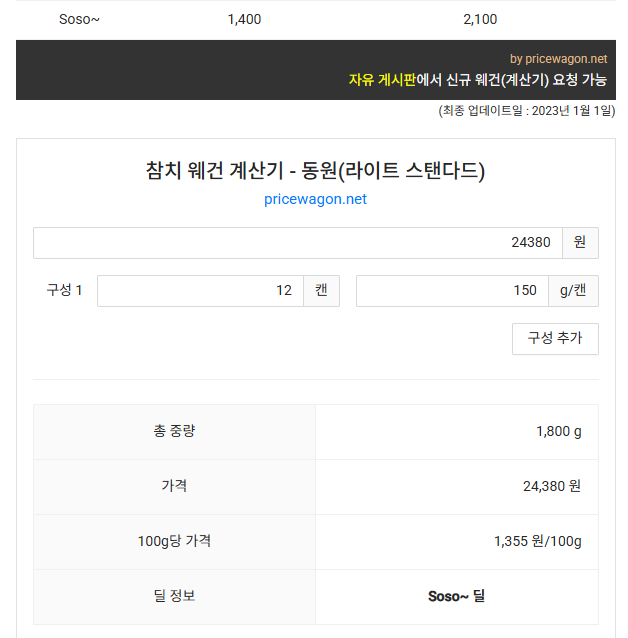Image resolution: width=628 pixels, height=638 pixels.
Task: Select the grams-per-can field showing 150
Action: [452, 291]
